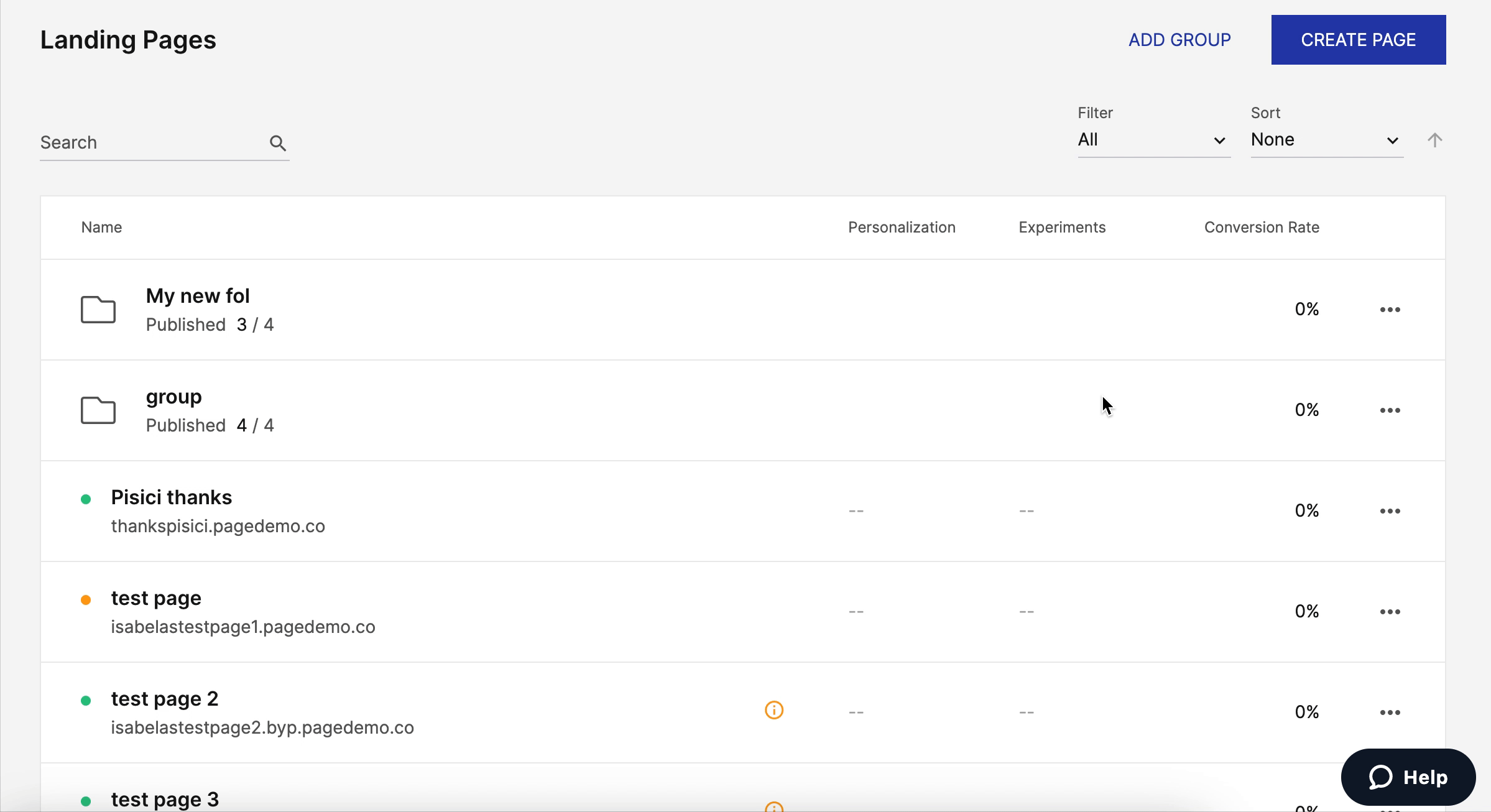Open more options for 'group' row
The height and width of the screenshot is (812, 1491).
pyautogui.click(x=1390, y=410)
